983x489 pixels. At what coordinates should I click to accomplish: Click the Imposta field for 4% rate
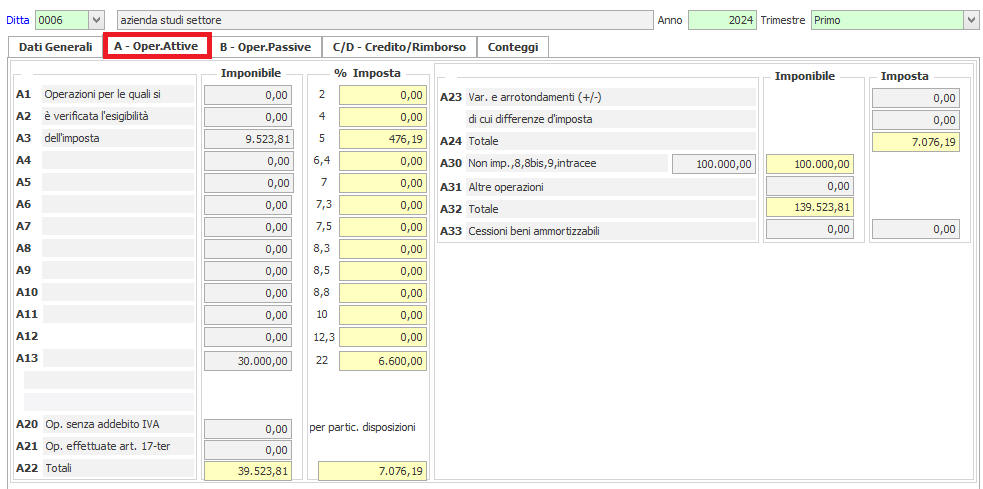click(383, 117)
